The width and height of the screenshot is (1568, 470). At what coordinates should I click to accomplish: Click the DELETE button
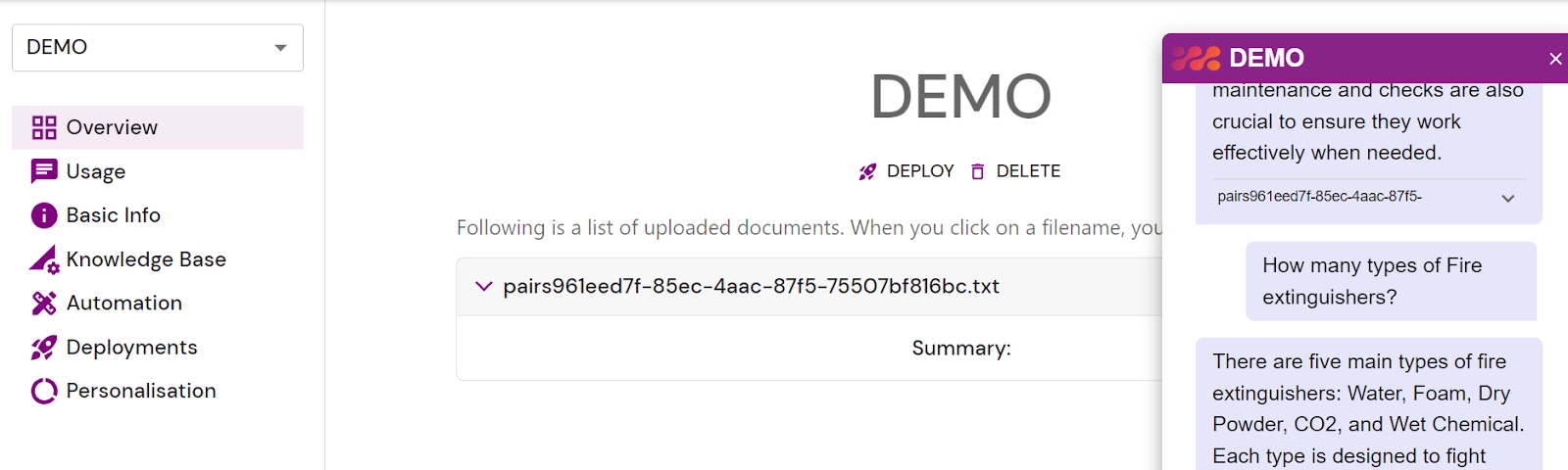coord(1015,171)
